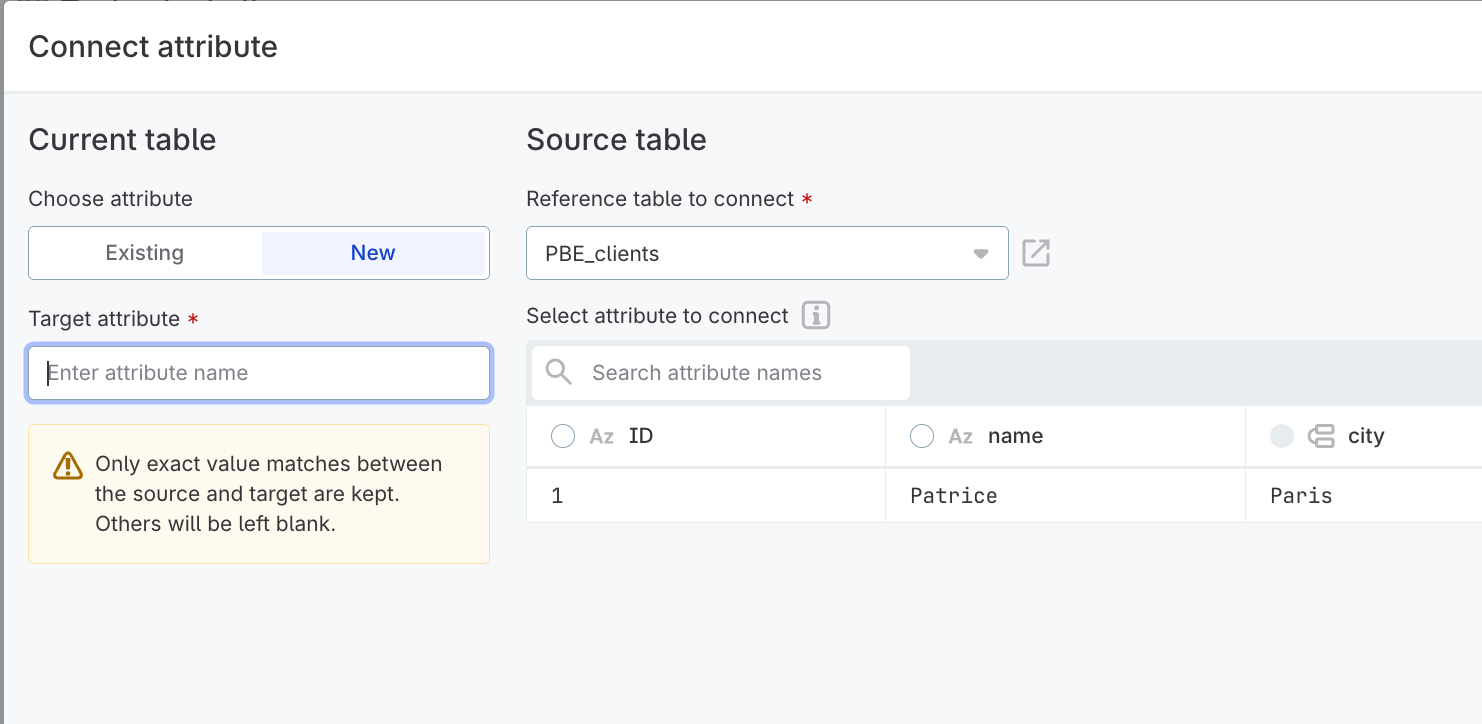This screenshot has width=1482, height=724.
Task: Click the info icon beside Select attribute to connect
Action: 815,315
